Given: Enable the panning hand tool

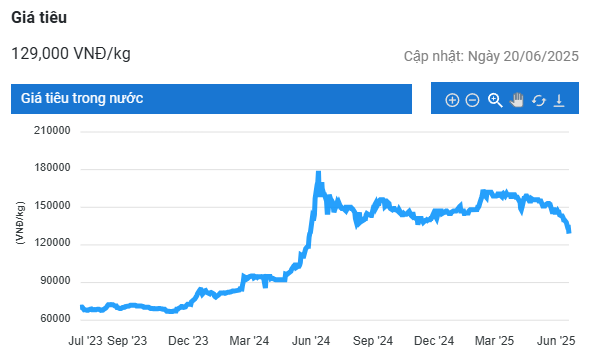Looking at the screenshot, I should click(517, 100).
